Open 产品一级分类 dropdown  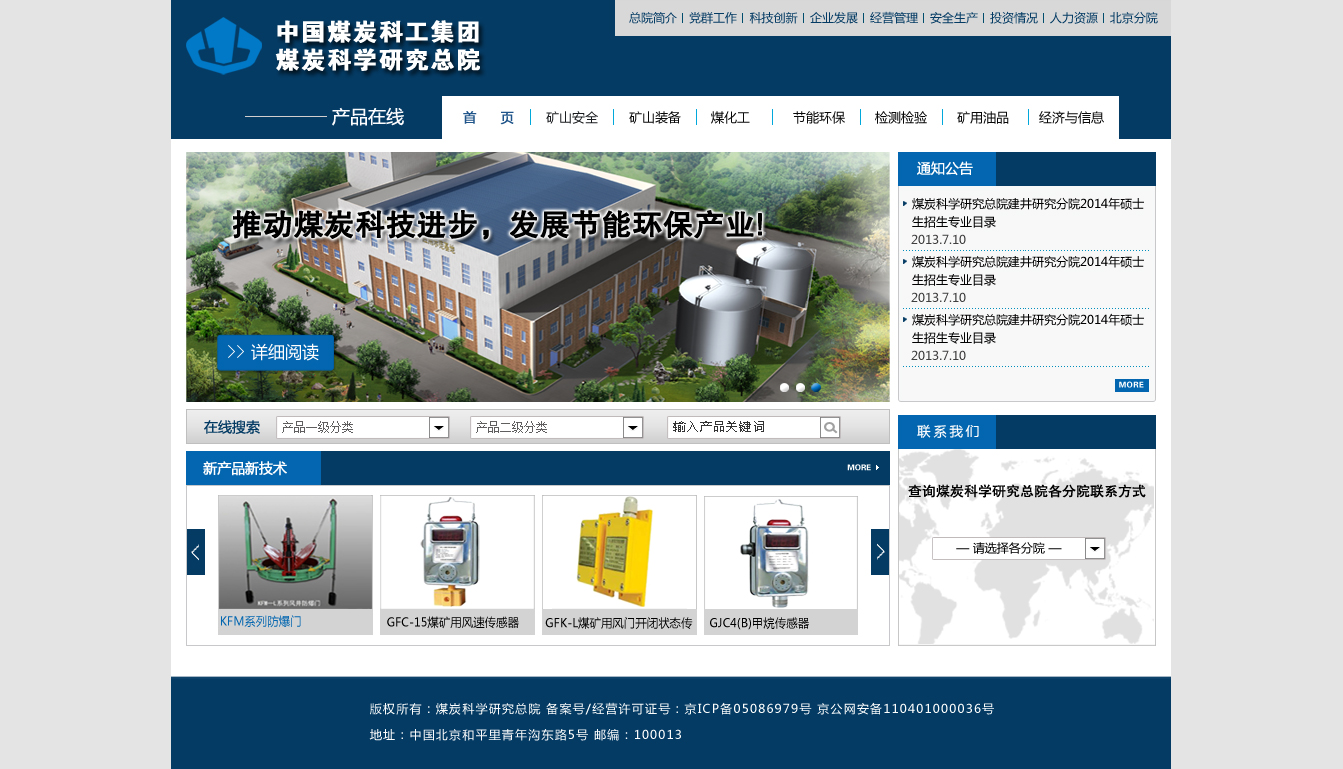pos(363,428)
